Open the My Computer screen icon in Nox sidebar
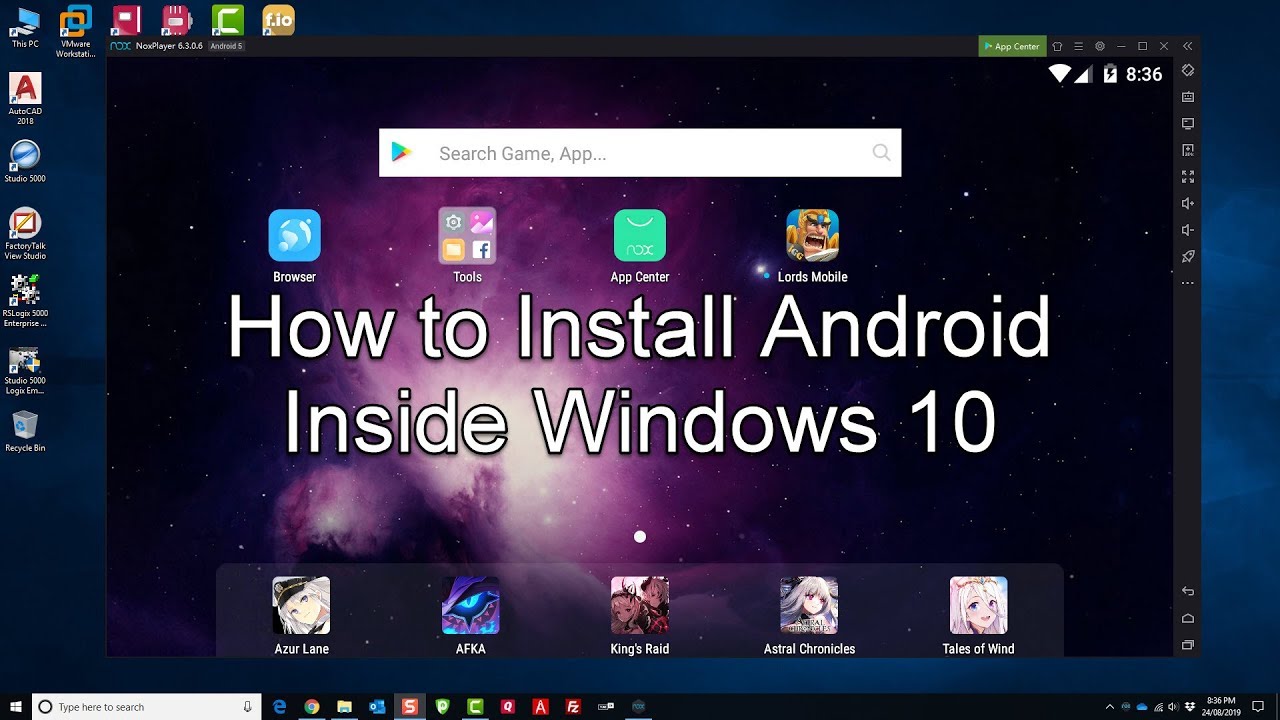 [1188, 124]
